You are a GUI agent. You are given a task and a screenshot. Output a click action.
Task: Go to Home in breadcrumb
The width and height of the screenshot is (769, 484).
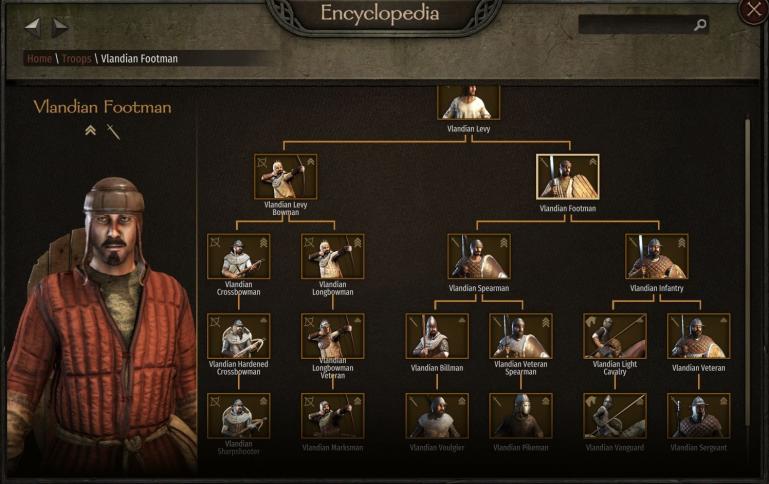tap(39, 59)
